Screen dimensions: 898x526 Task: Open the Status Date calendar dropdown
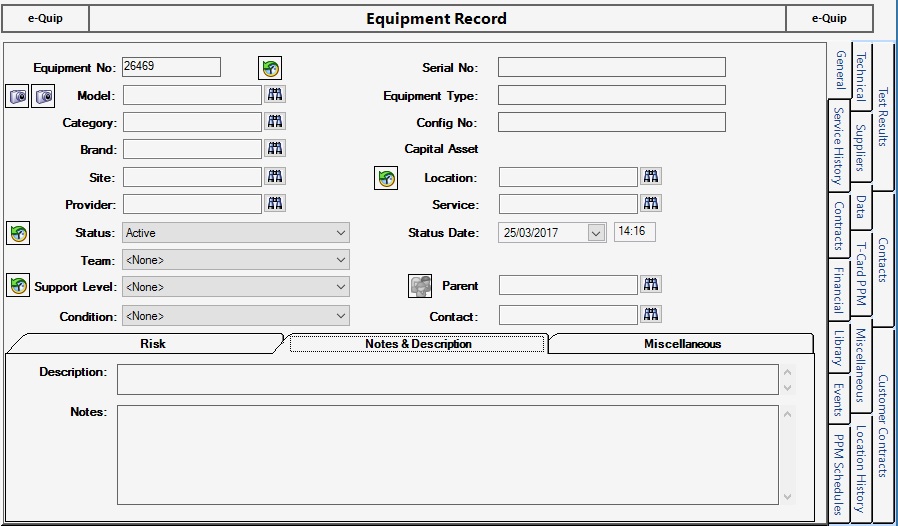pos(596,233)
